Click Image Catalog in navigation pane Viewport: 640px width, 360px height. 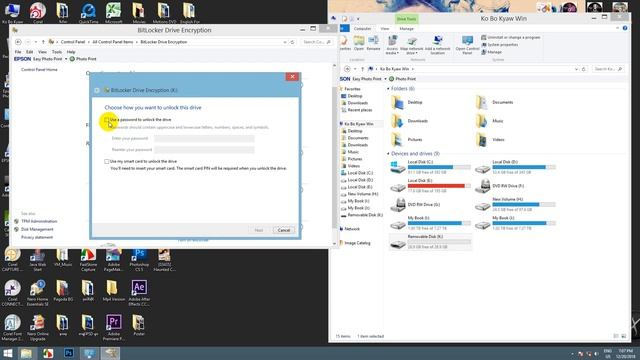(357, 243)
